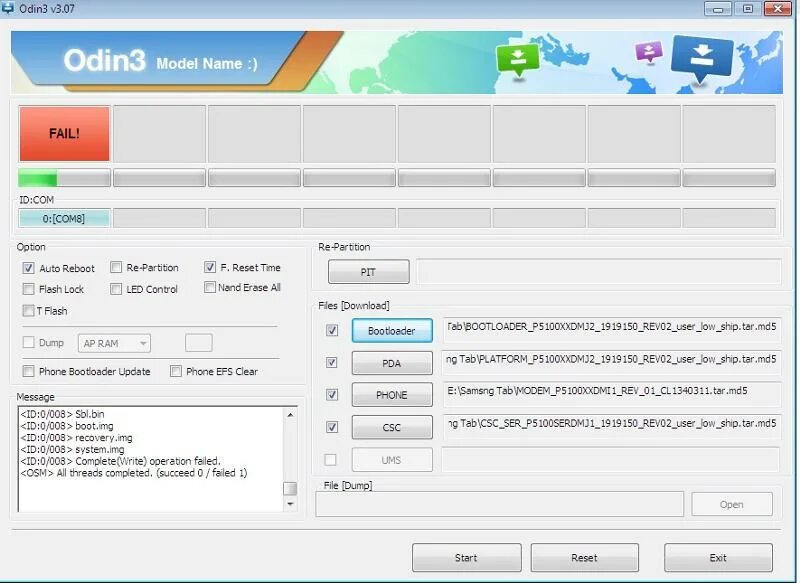This screenshot has width=800, height=583.
Task: Check the UMS file checkbox
Action: (x=331, y=460)
